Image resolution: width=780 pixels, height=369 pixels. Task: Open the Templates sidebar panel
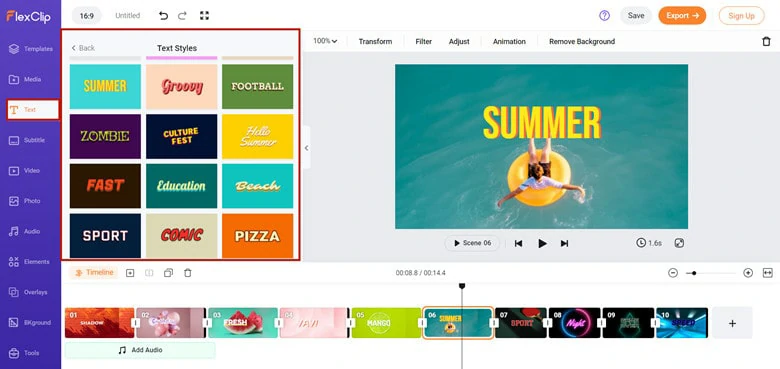[x=30, y=49]
